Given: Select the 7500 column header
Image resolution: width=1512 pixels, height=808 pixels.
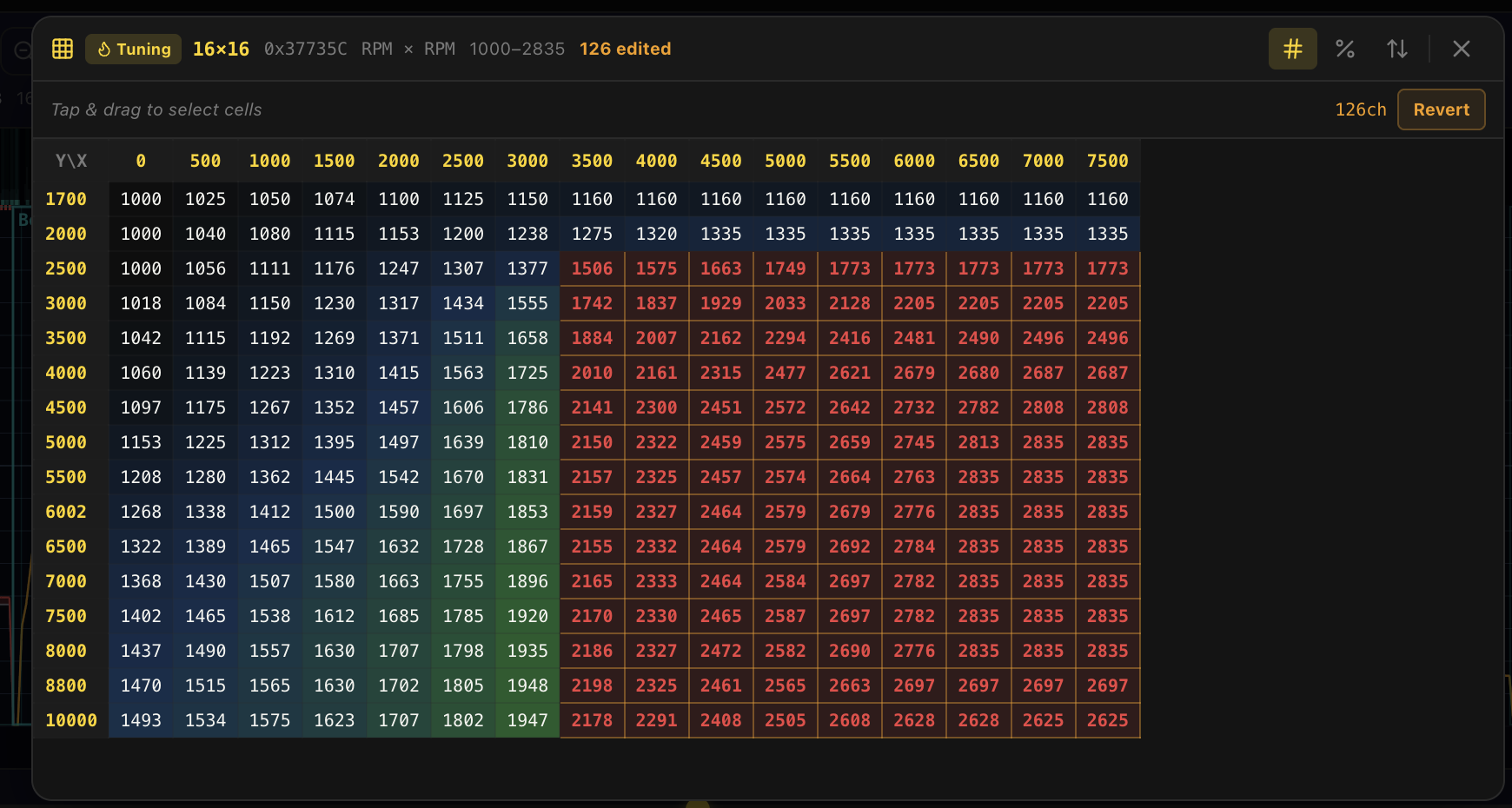Looking at the screenshot, I should [x=1108, y=161].
